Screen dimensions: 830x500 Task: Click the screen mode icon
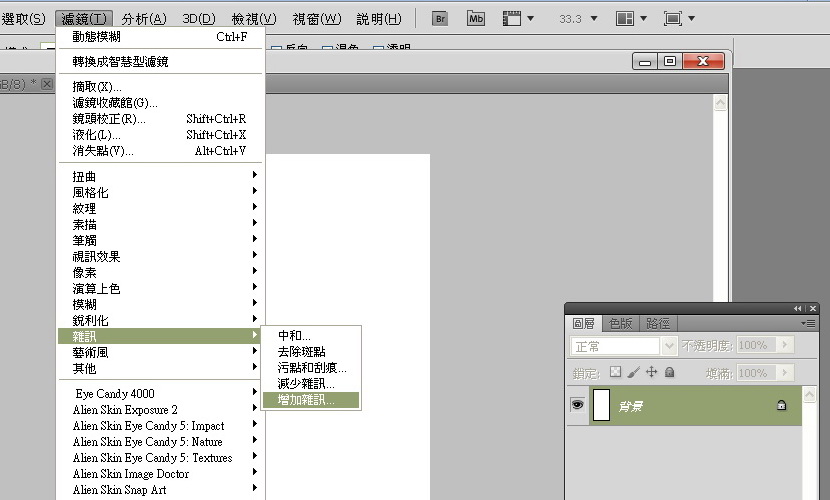673,19
